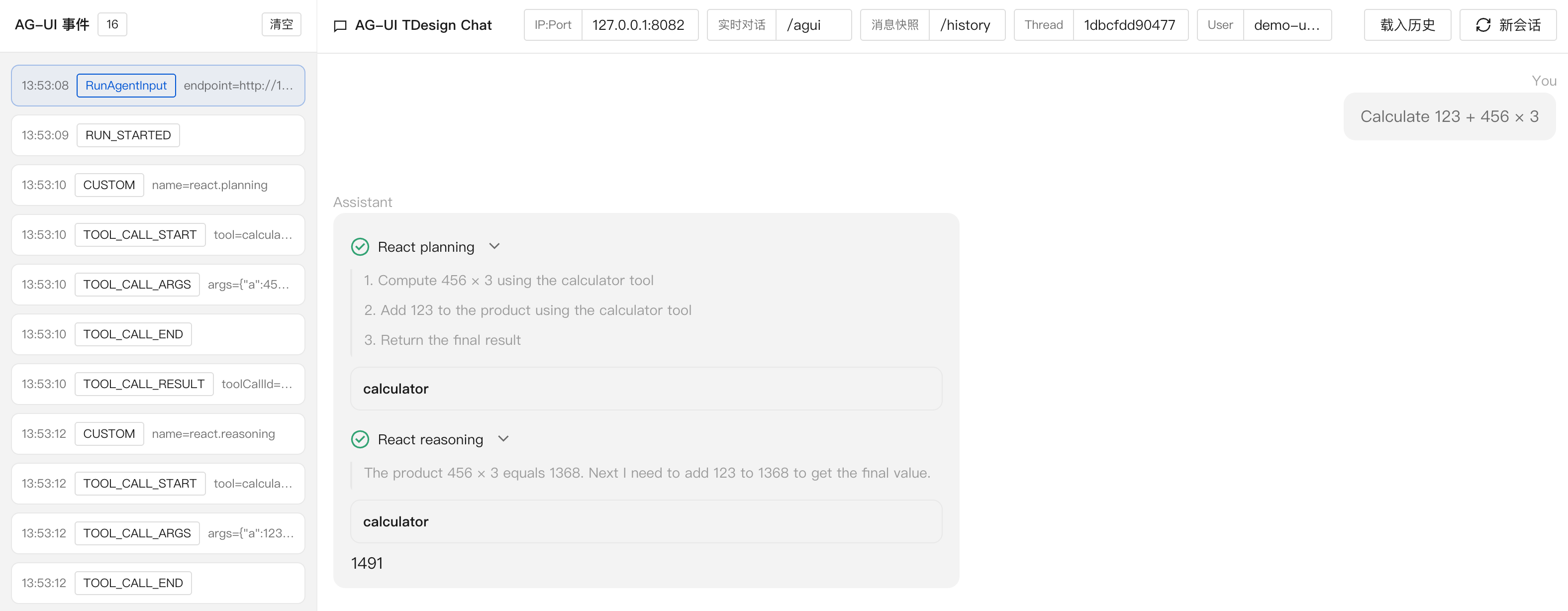
Task: Click the React reasoning heading
Action: 430,439
